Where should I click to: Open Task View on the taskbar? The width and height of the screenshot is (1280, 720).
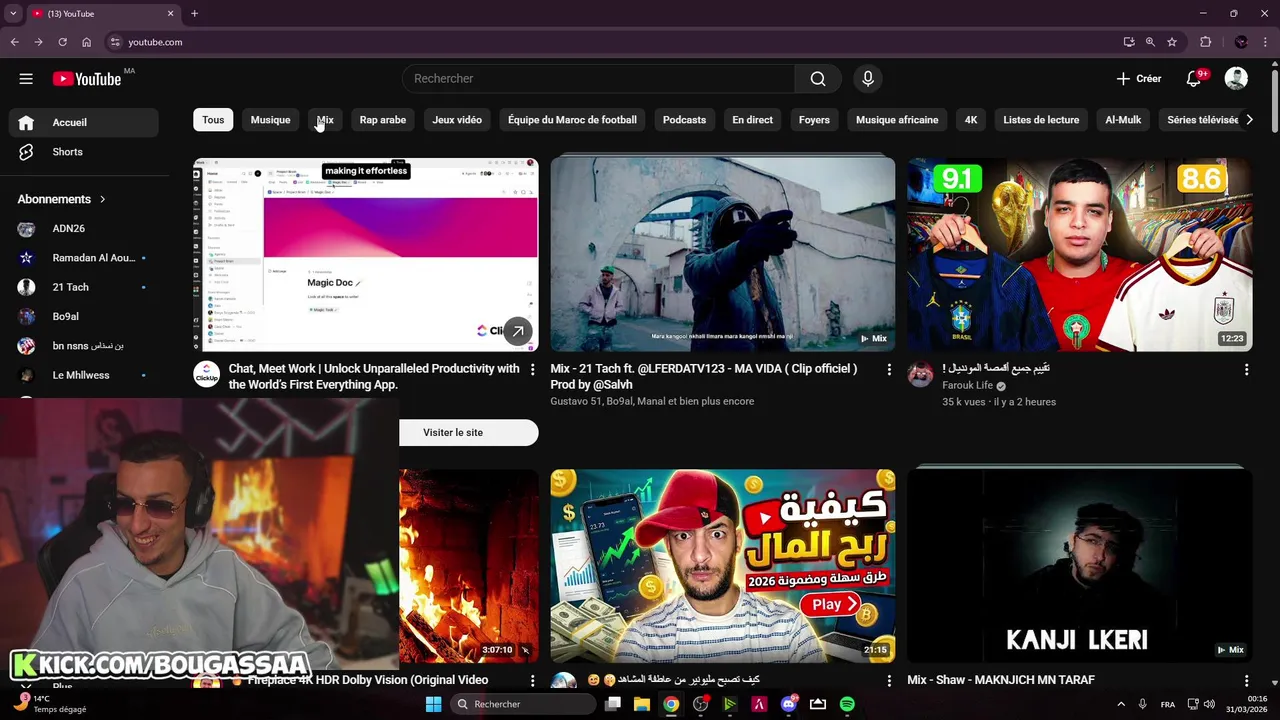613,704
